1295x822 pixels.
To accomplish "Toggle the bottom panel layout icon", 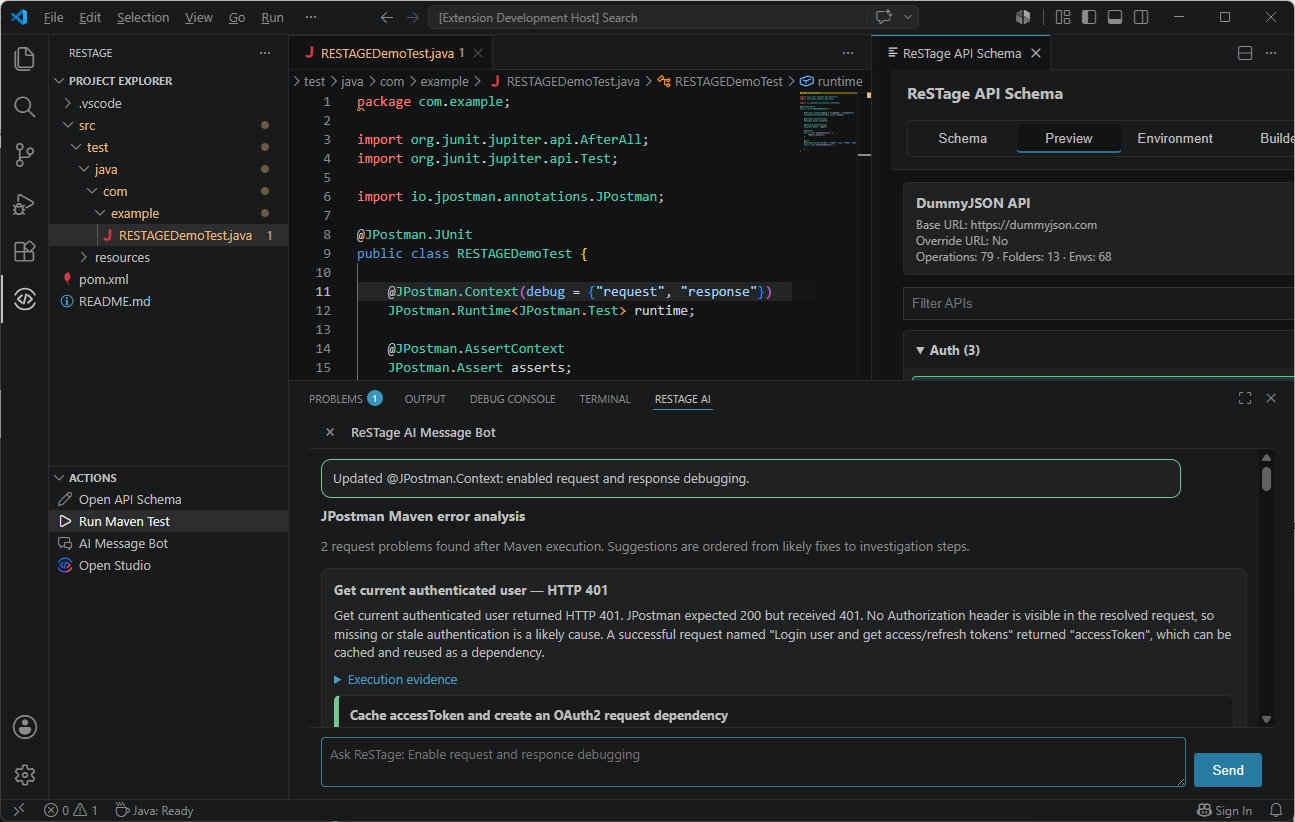I will (1115, 17).
